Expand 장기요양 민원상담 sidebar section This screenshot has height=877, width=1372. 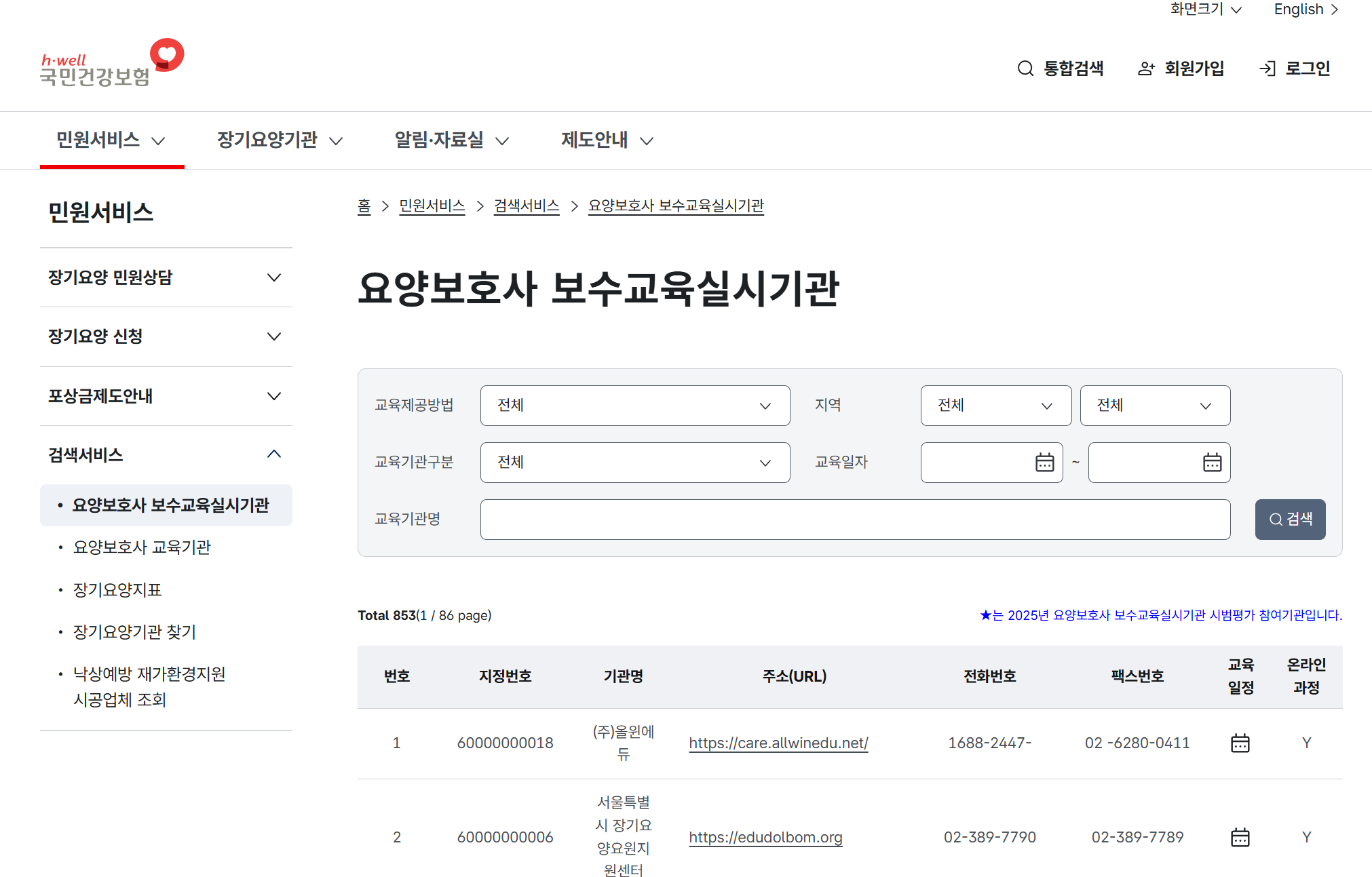pyautogui.click(x=166, y=277)
